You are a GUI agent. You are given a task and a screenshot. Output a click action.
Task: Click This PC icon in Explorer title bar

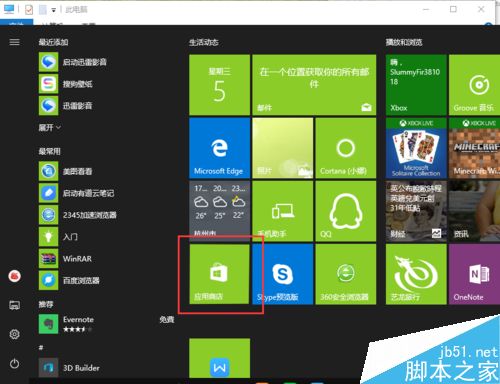[x=9, y=9]
